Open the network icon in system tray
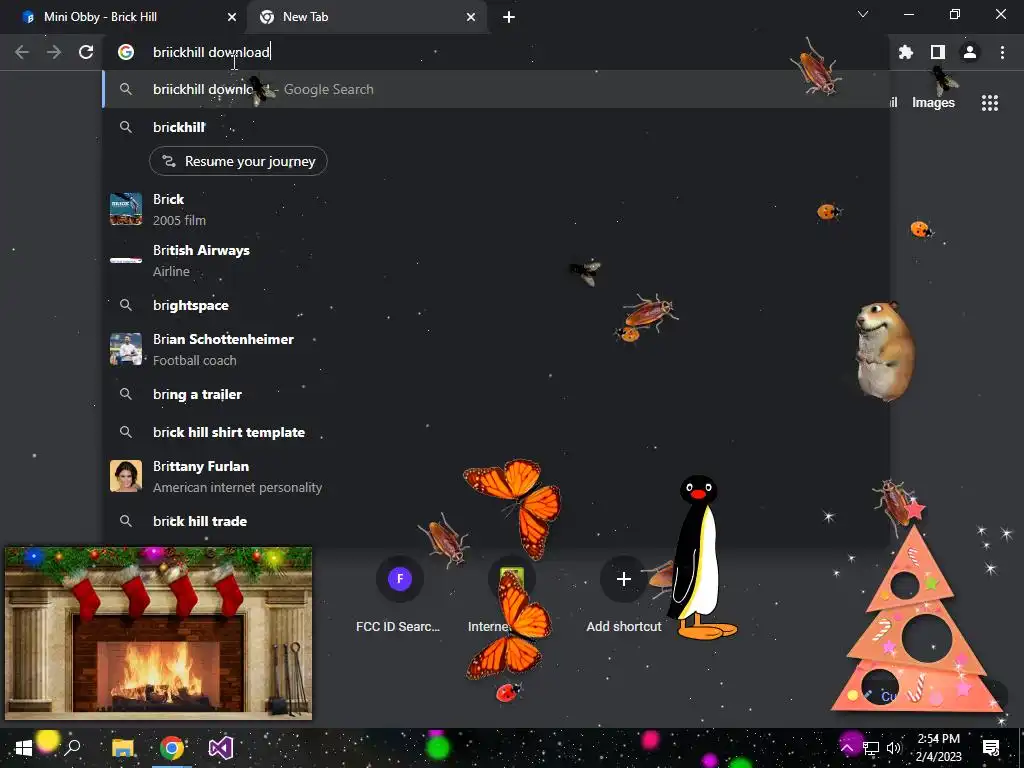 point(871,748)
